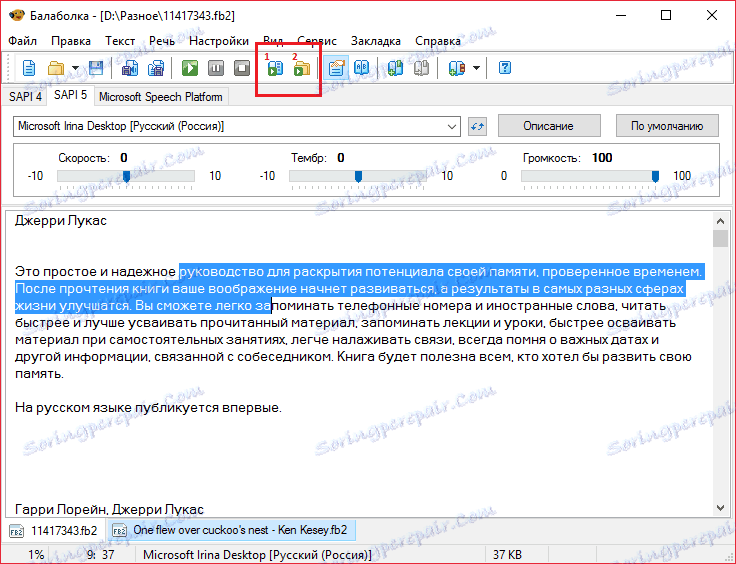Read selected text aloud icon

tap(275, 69)
